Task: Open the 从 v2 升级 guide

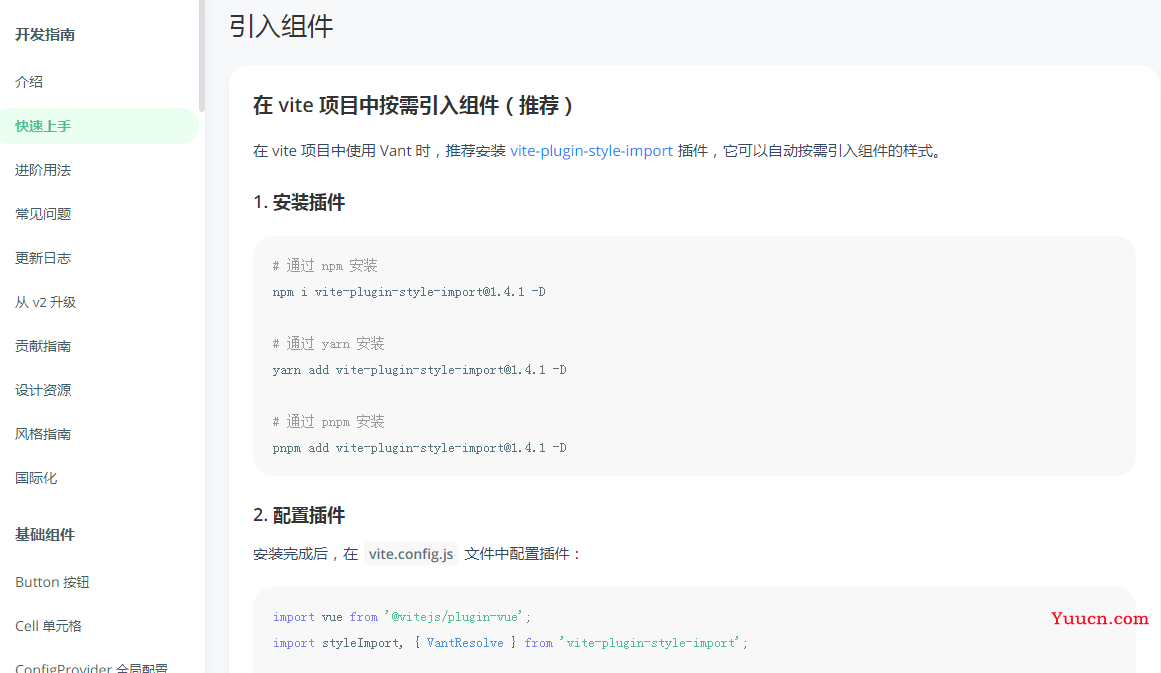Action: (45, 302)
